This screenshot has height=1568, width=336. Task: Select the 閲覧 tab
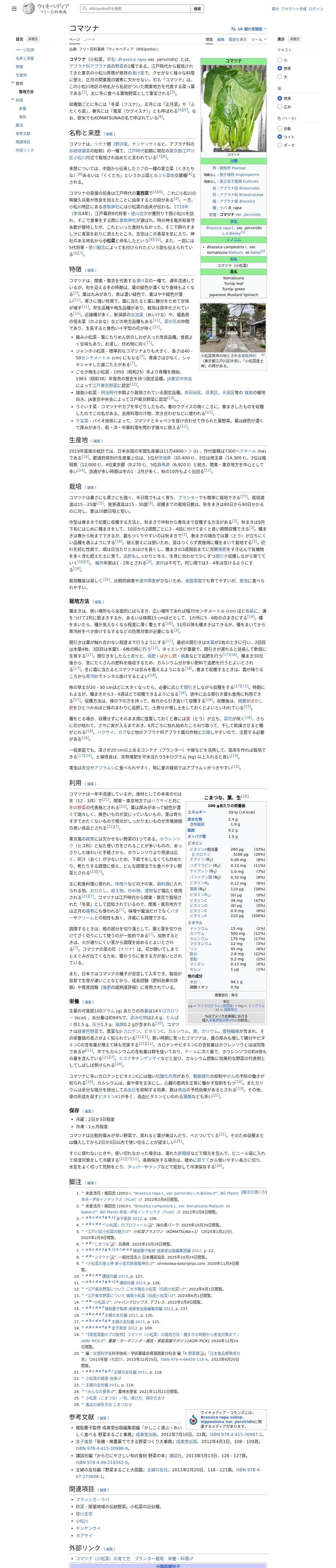click(209, 39)
